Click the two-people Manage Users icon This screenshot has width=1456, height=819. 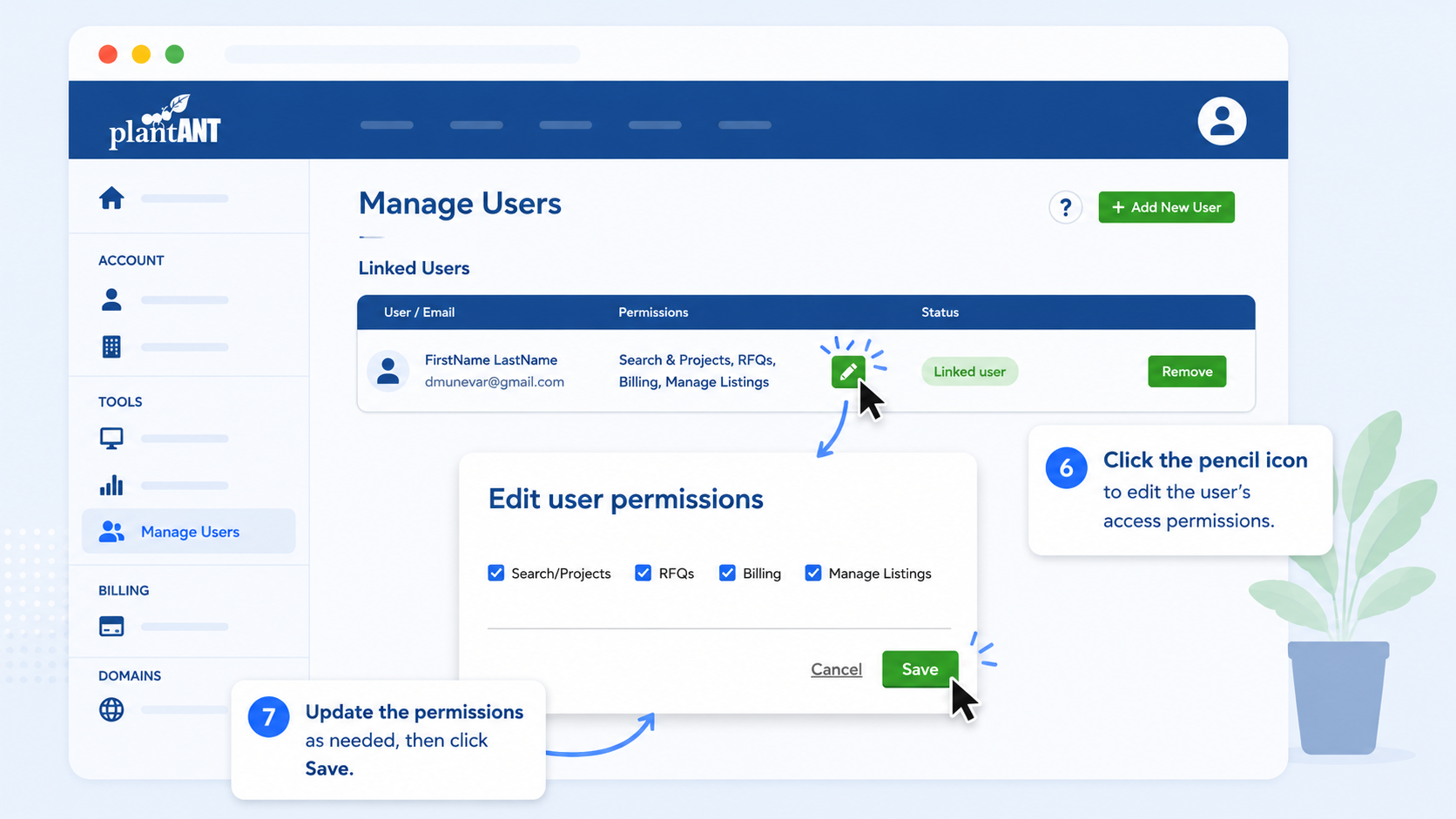pyautogui.click(x=111, y=531)
